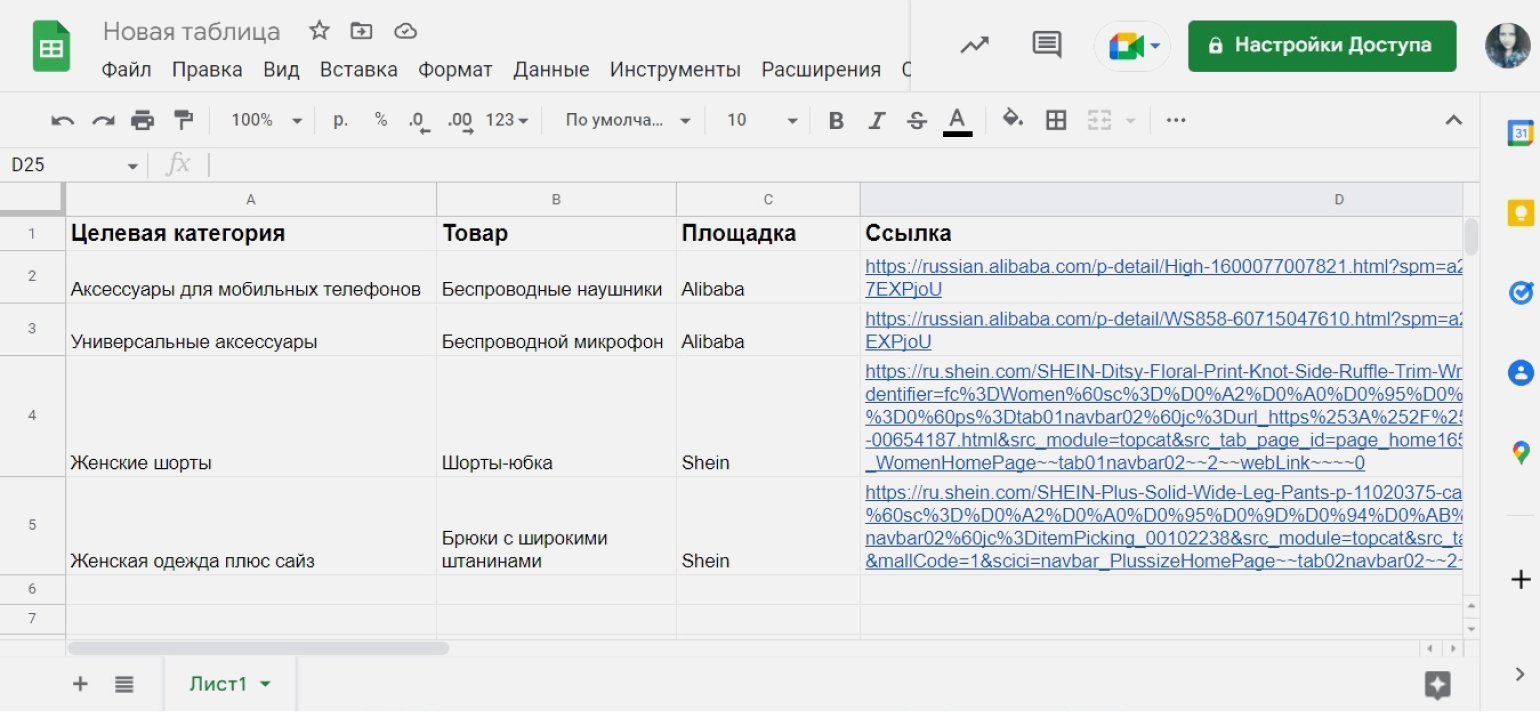The height and width of the screenshot is (712, 1540).
Task: Move document to folder icon
Action: click(x=361, y=31)
